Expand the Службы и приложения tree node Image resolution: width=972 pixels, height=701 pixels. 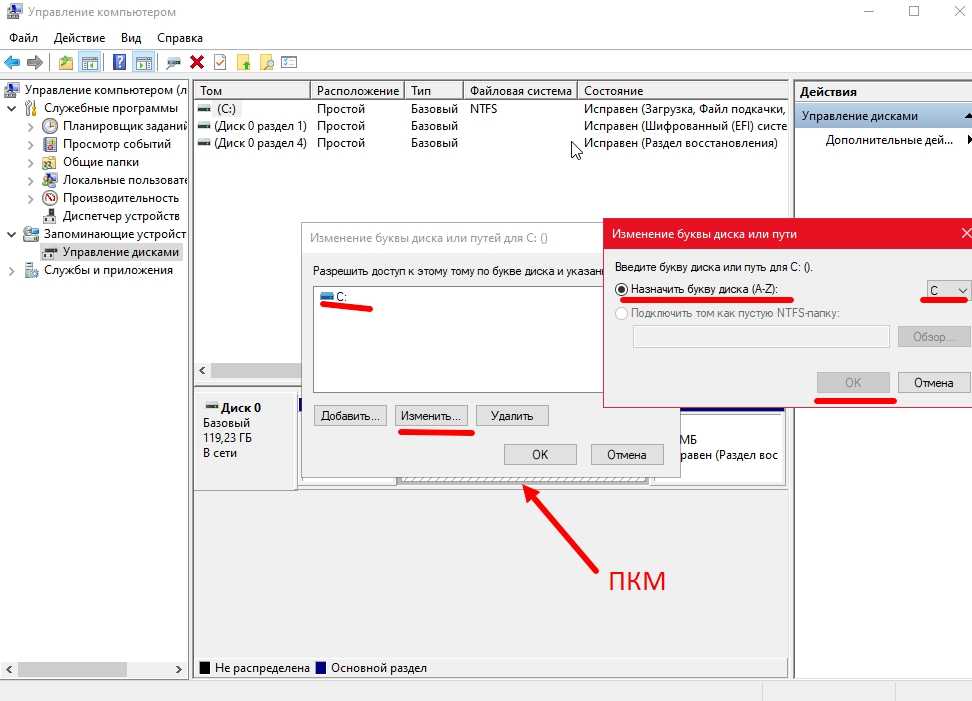pyautogui.click(x=12, y=270)
